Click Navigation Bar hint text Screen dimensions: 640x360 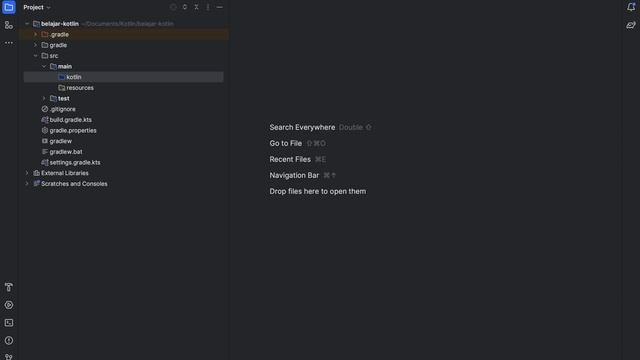click(294, 175)
